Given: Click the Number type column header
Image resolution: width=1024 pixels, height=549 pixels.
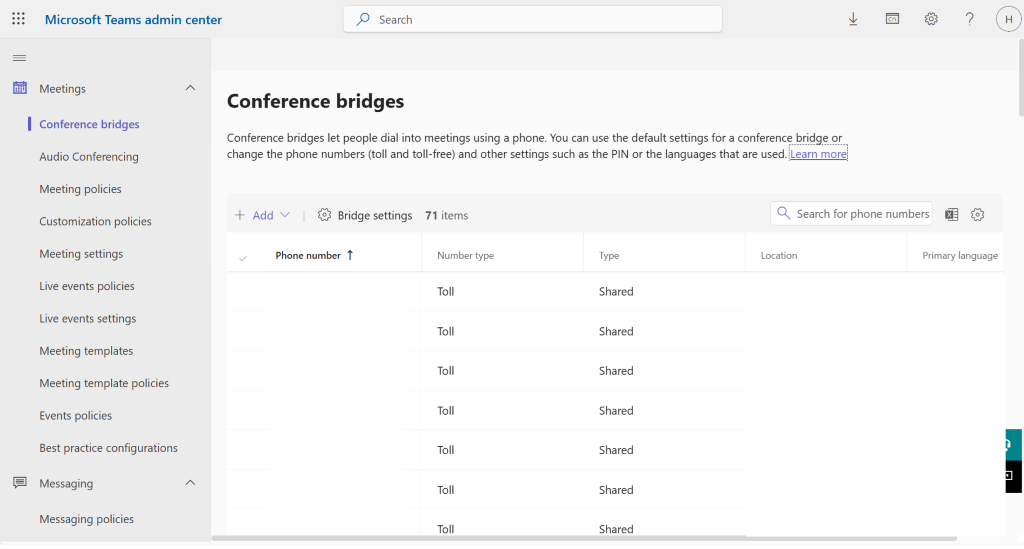Looking at the screenshot, I should (466, 255).
